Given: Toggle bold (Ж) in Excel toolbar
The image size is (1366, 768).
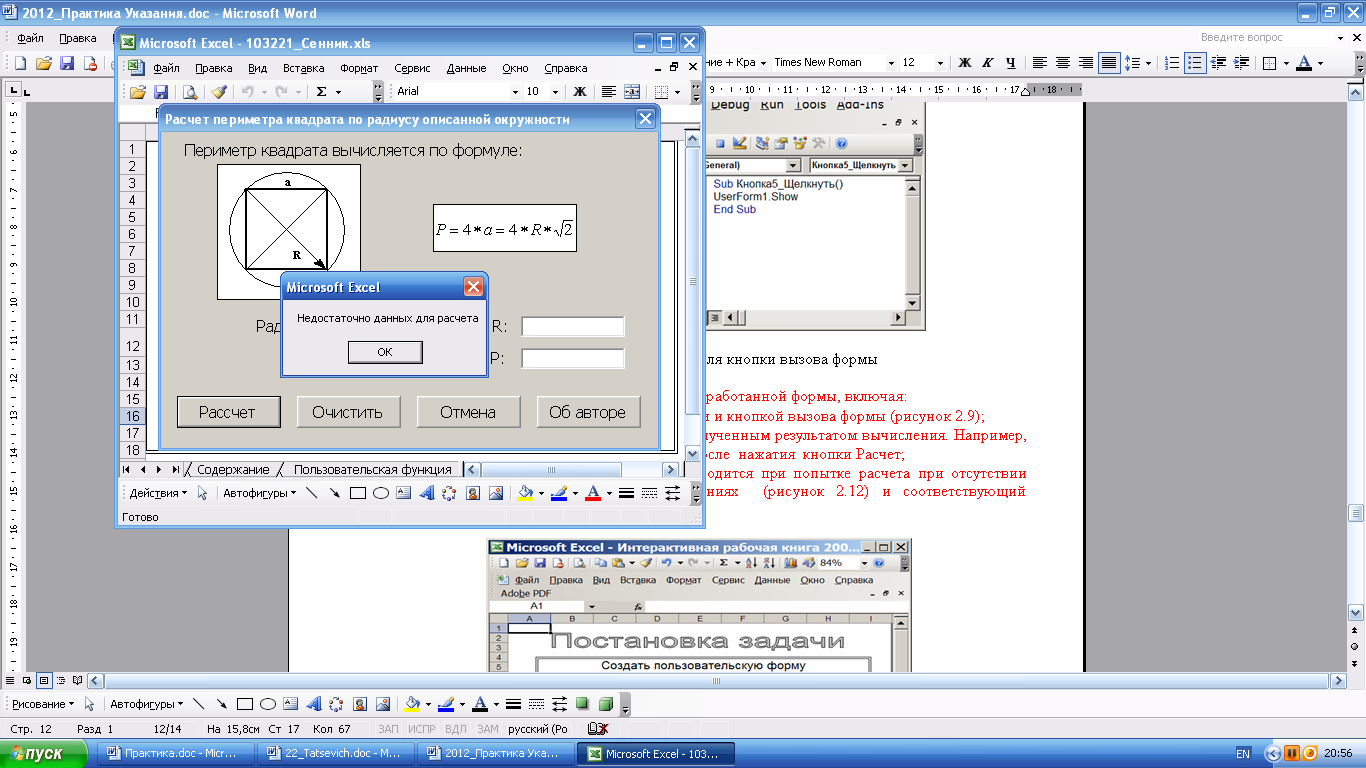Looking at the screenshot, I should (x=579, y=92).
